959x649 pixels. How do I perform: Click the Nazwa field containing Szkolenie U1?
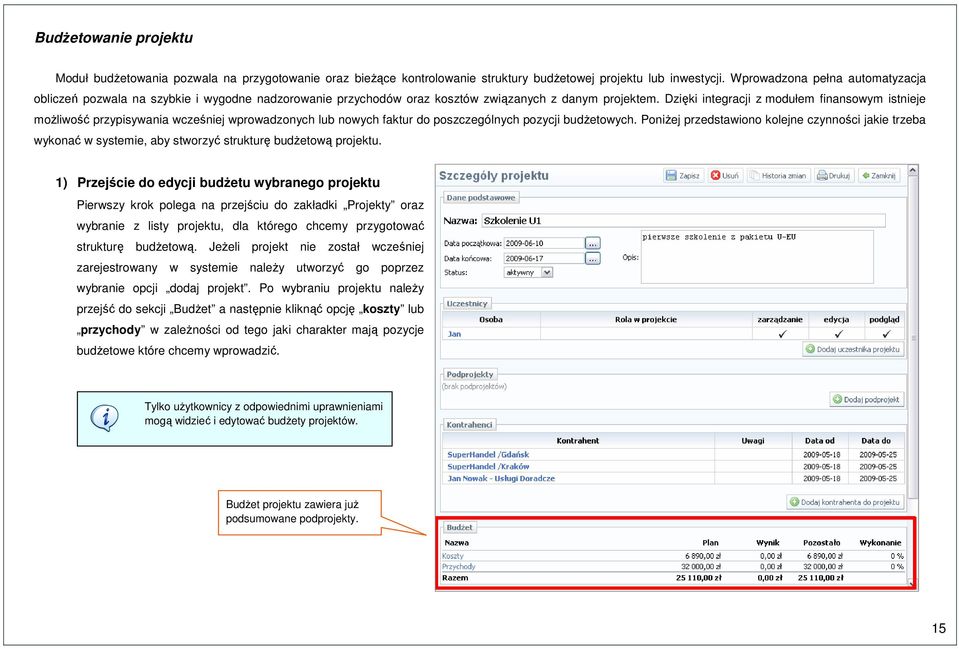point(683,221)
